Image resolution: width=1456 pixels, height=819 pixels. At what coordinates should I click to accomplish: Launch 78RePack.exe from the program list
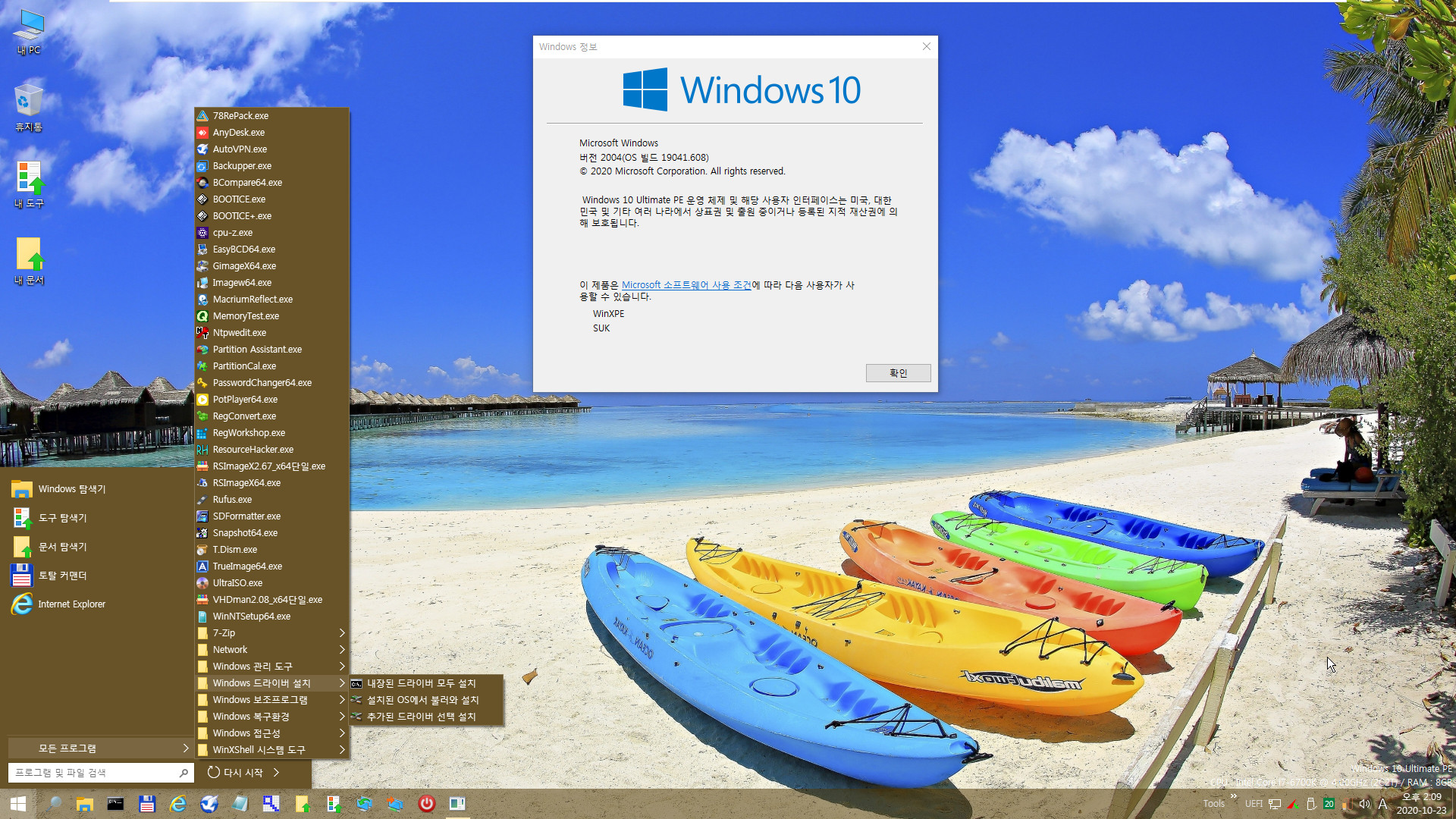point(271,116)
